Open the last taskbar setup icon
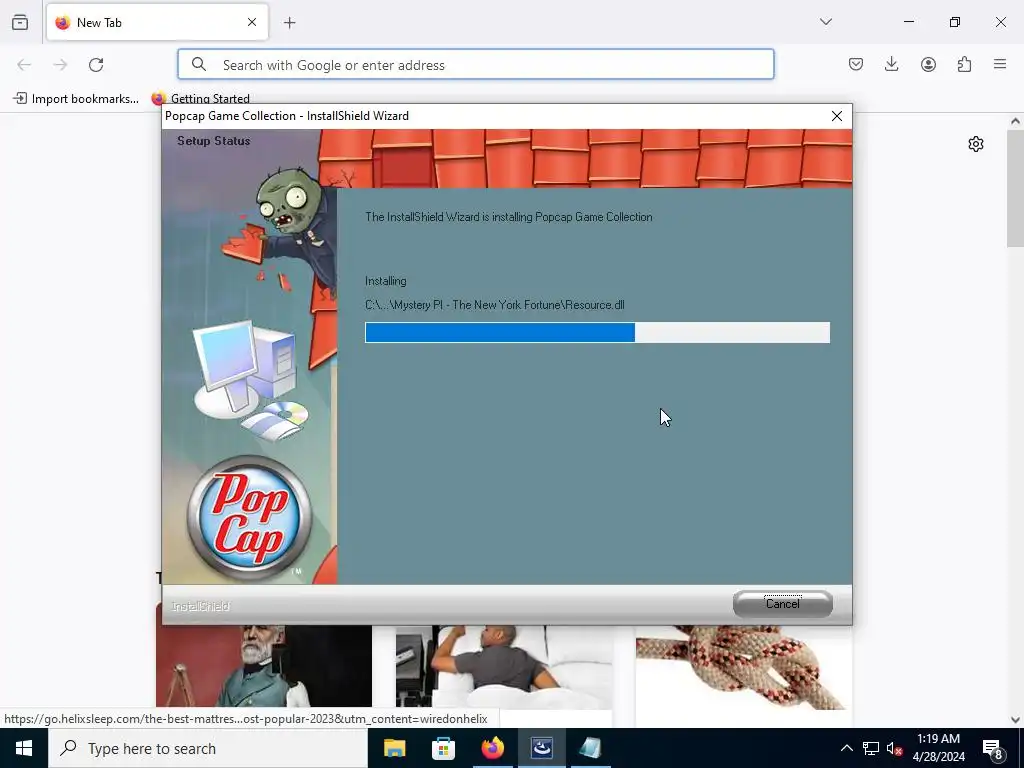Image resolution: width=1024 pixels, height=768 pixels. pos(590,748)
